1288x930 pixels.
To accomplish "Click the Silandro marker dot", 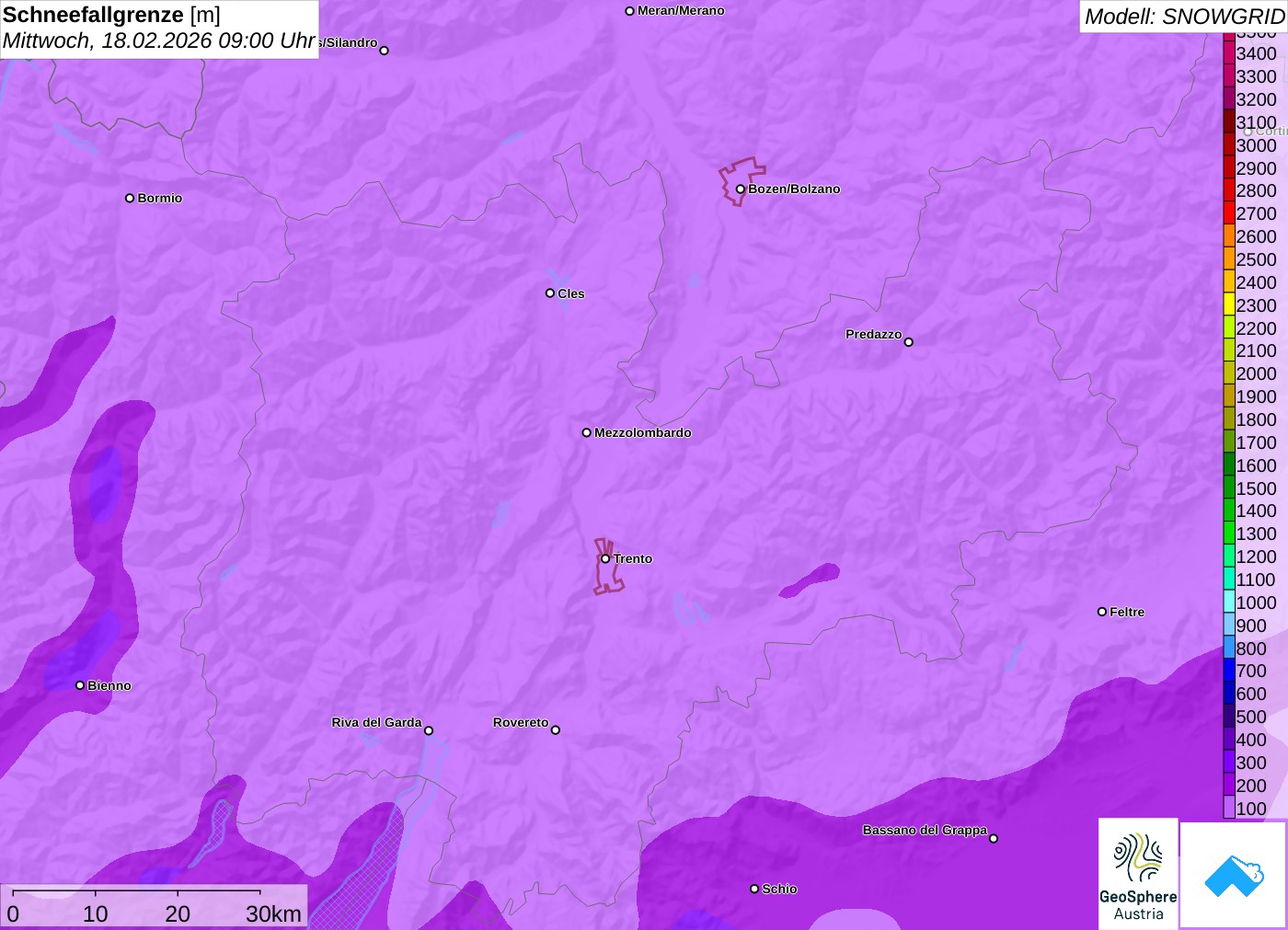I will click(x=385, y=51).
